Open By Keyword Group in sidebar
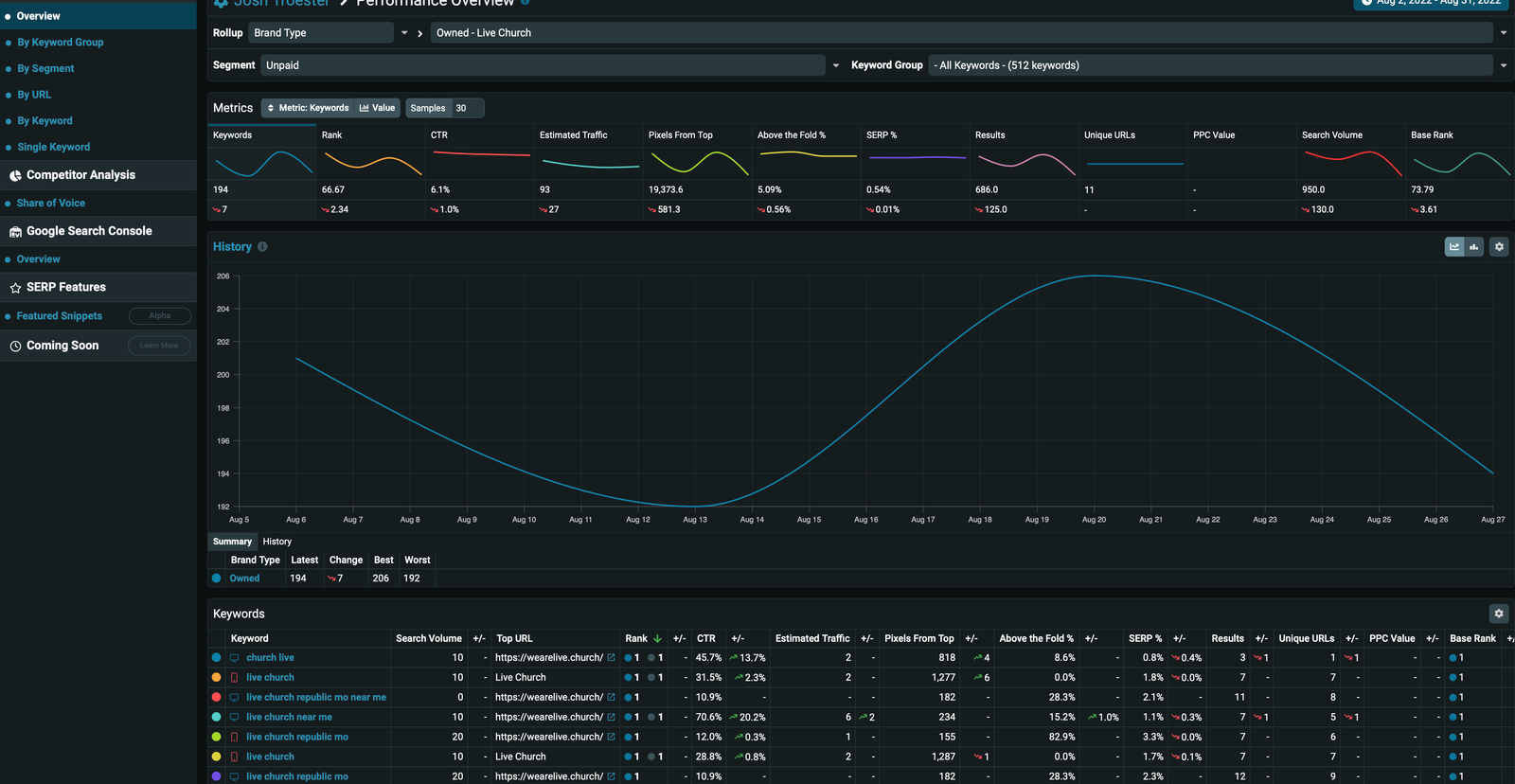The width and height of the screenshot is (1515, 784). (x=61, y=43)
